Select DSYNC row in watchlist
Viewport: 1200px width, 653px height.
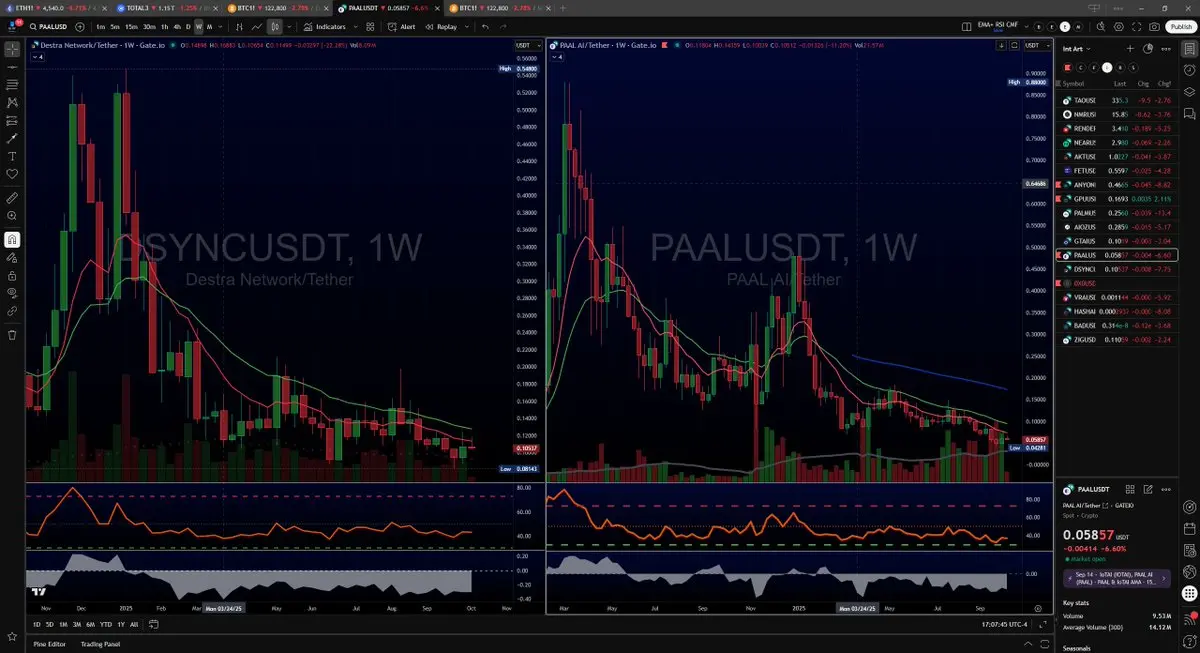[x=1116, y=270]
